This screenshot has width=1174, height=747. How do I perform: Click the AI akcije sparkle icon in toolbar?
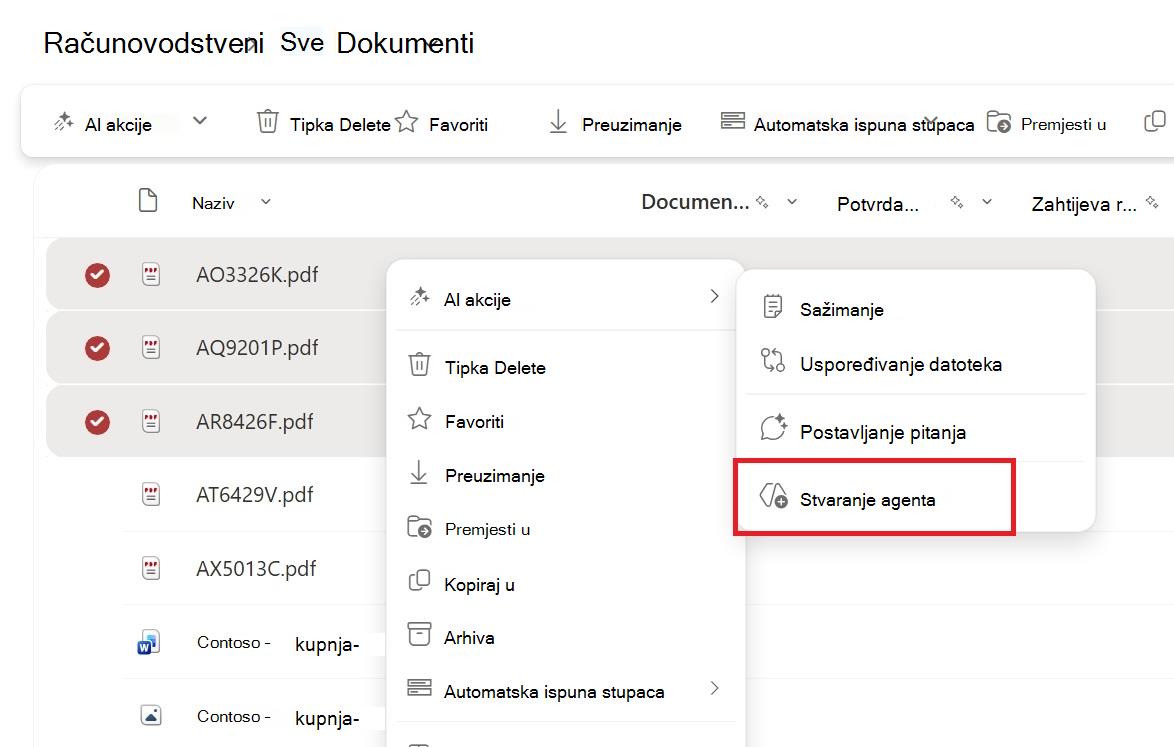[x=64, y=121]
